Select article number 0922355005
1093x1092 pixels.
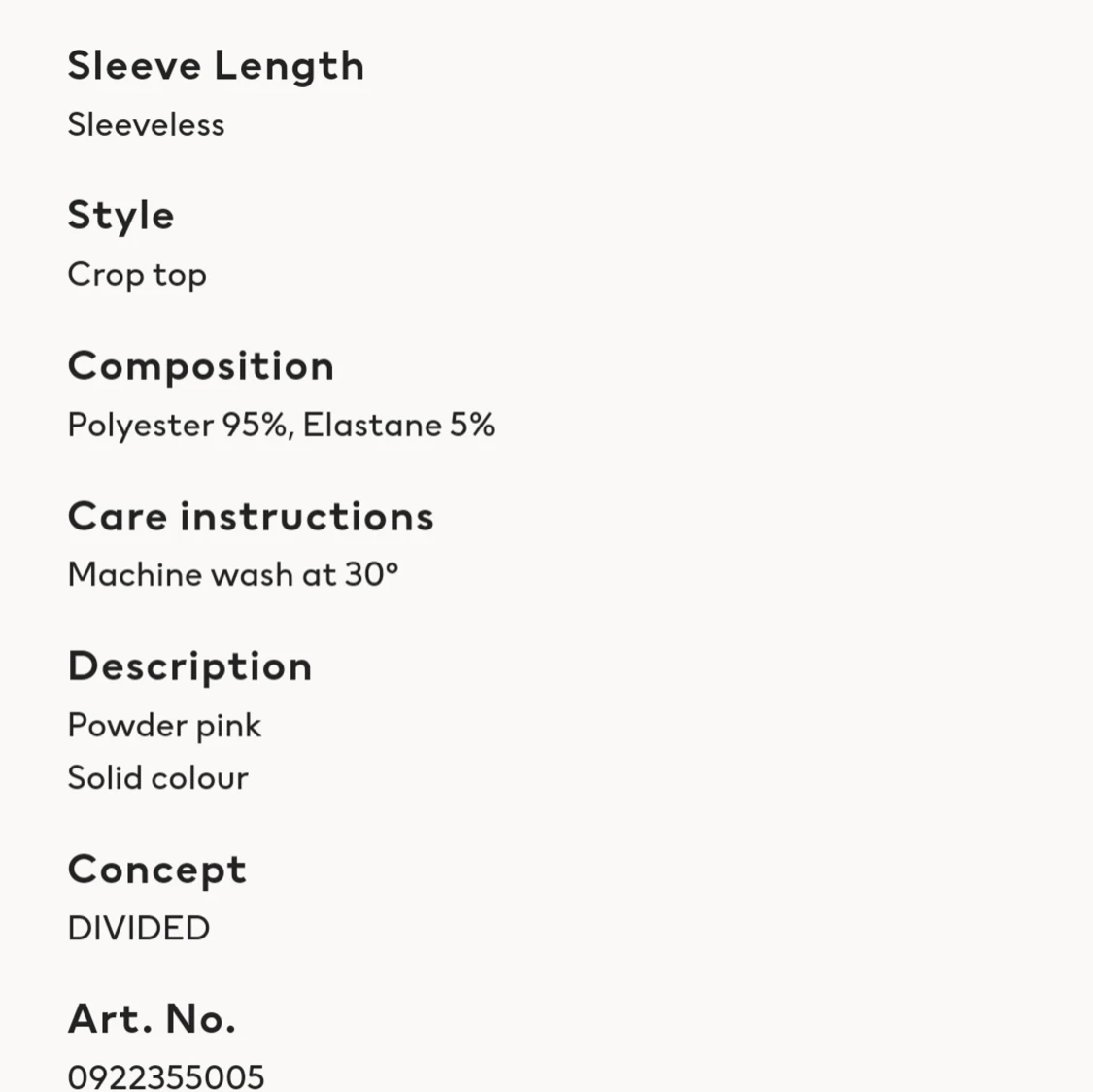coord(166,1076)
